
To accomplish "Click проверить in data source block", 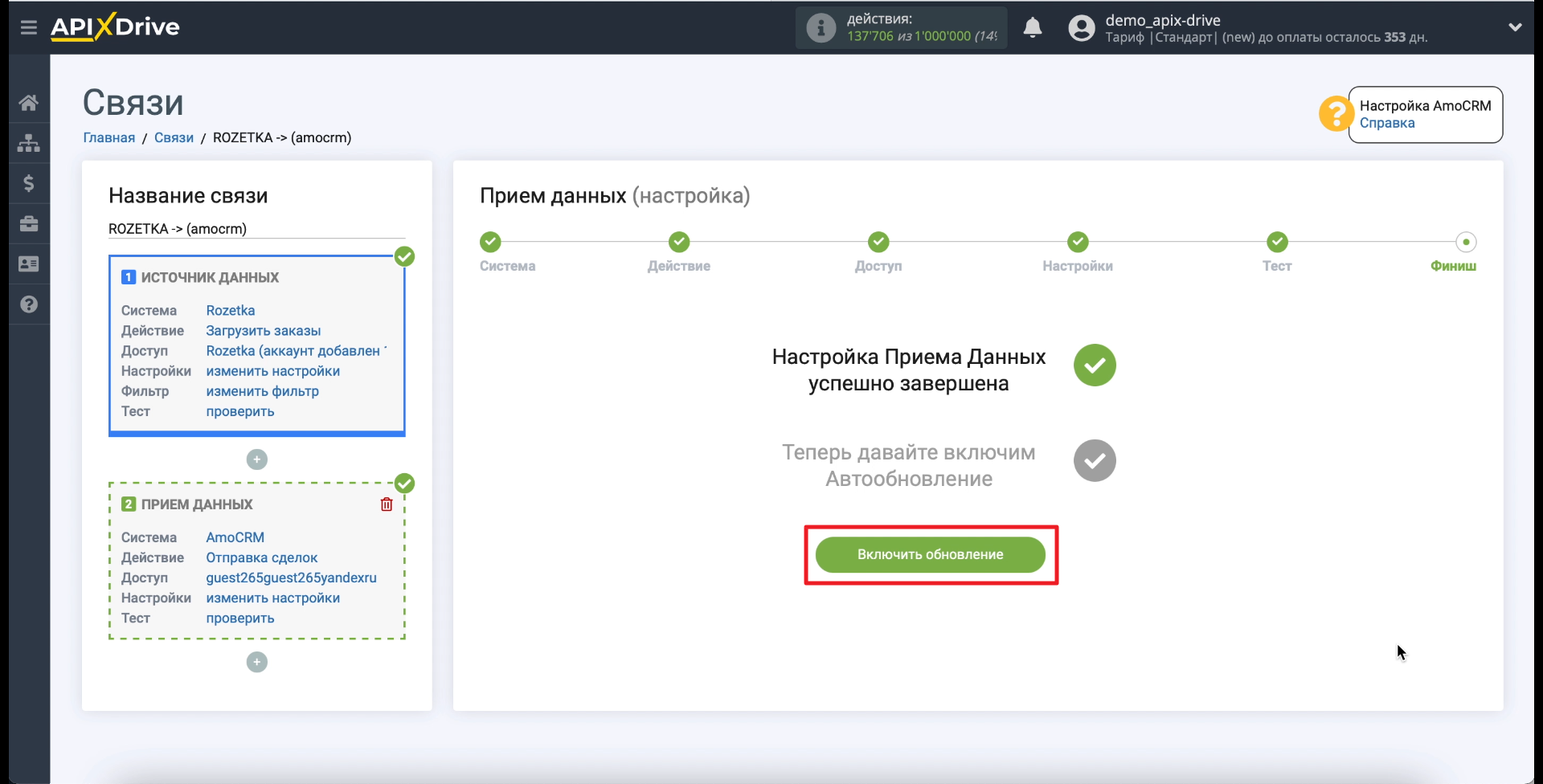I will (x=240, y=411).
